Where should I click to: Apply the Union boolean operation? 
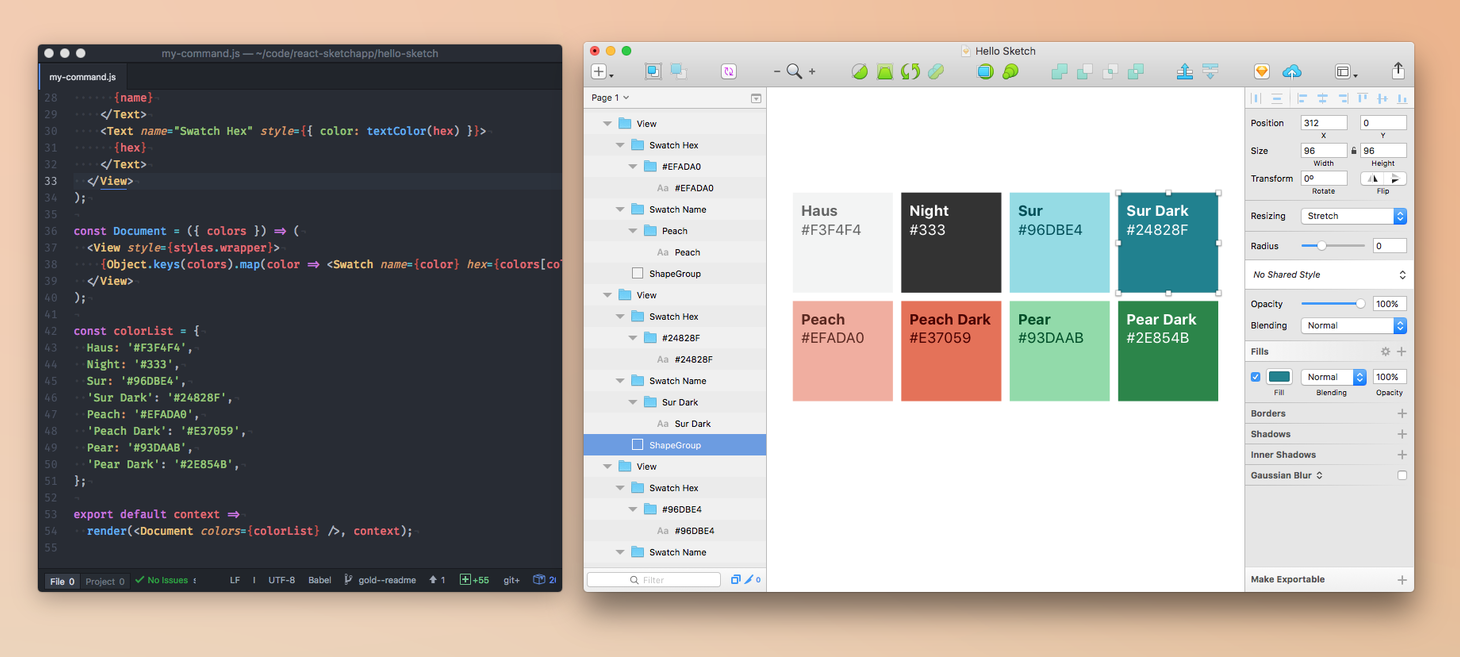pyautogui.click(x=1059, y=72)
